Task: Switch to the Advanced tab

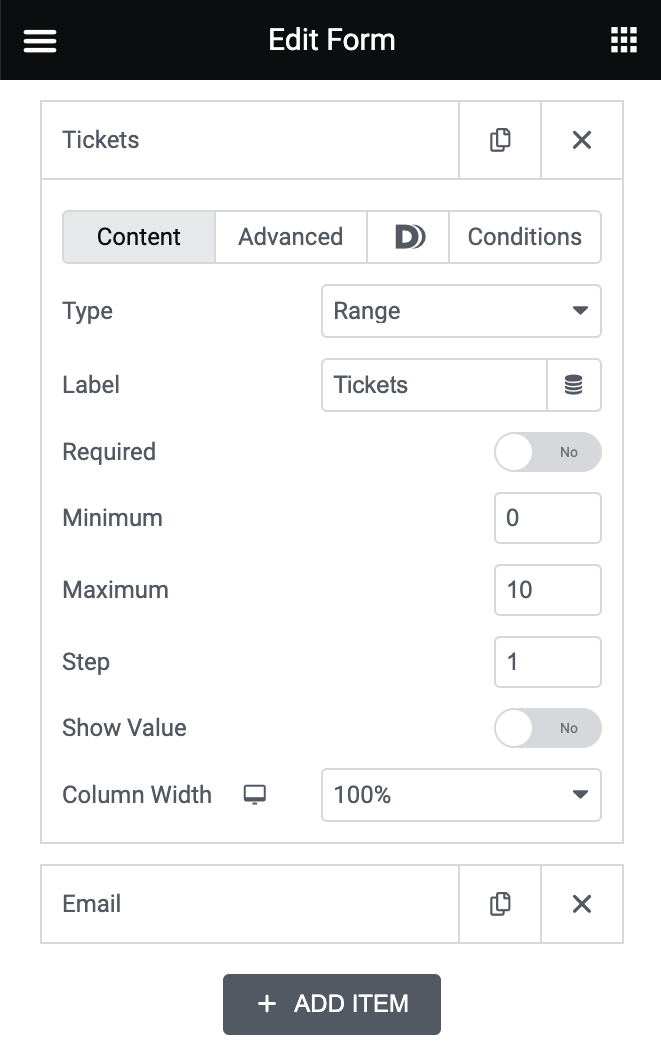Action: tap(290, 237)
